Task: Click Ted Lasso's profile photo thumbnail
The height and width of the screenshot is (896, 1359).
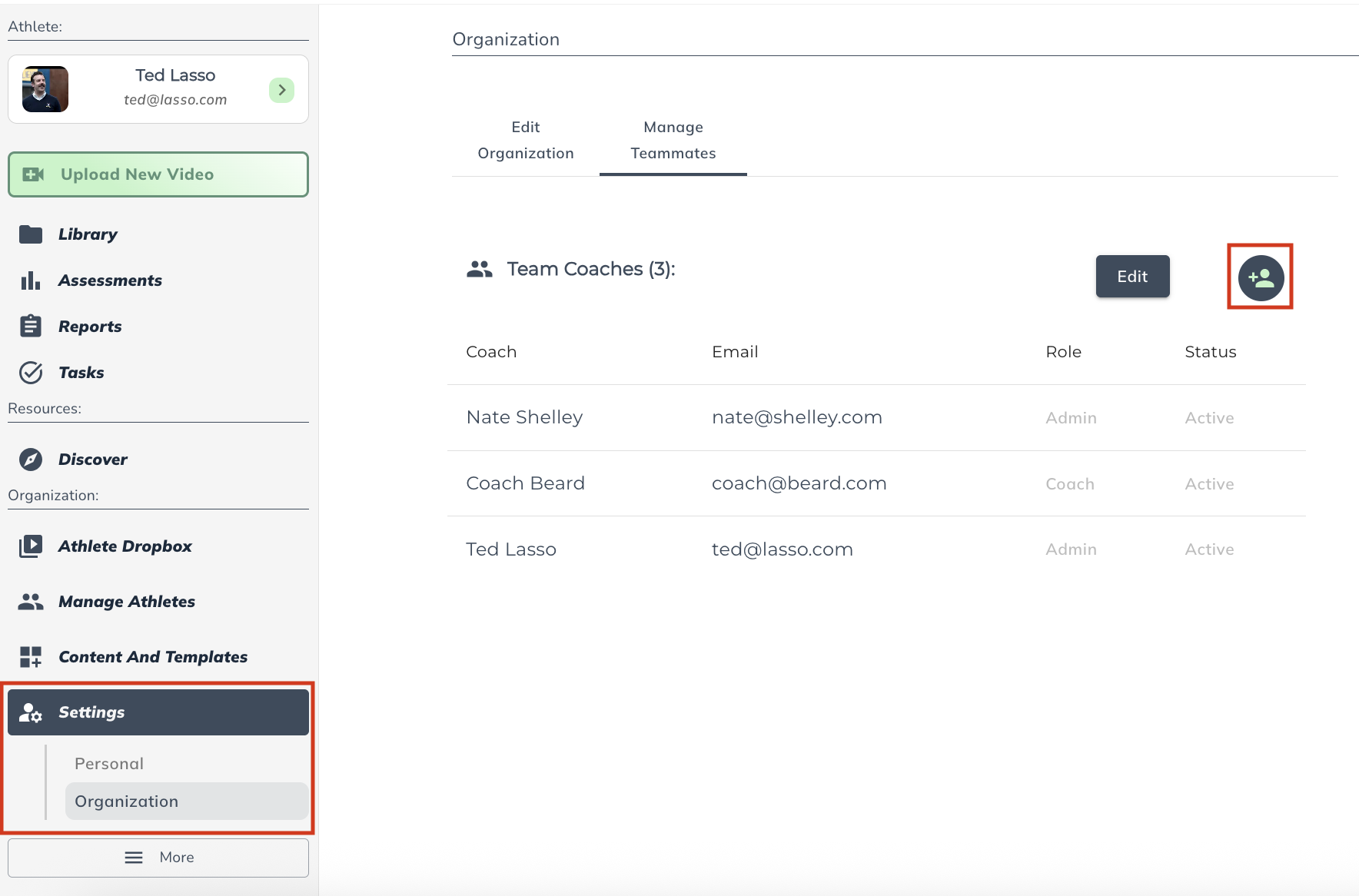Action: tap(45, 89)
